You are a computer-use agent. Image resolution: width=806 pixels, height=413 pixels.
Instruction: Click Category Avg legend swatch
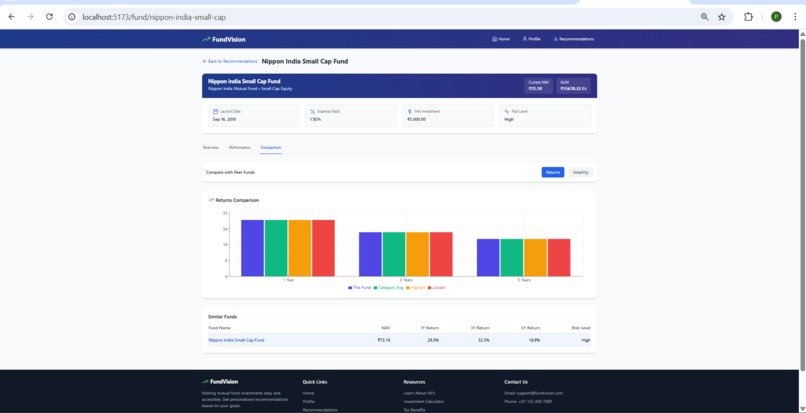(375, 288)
